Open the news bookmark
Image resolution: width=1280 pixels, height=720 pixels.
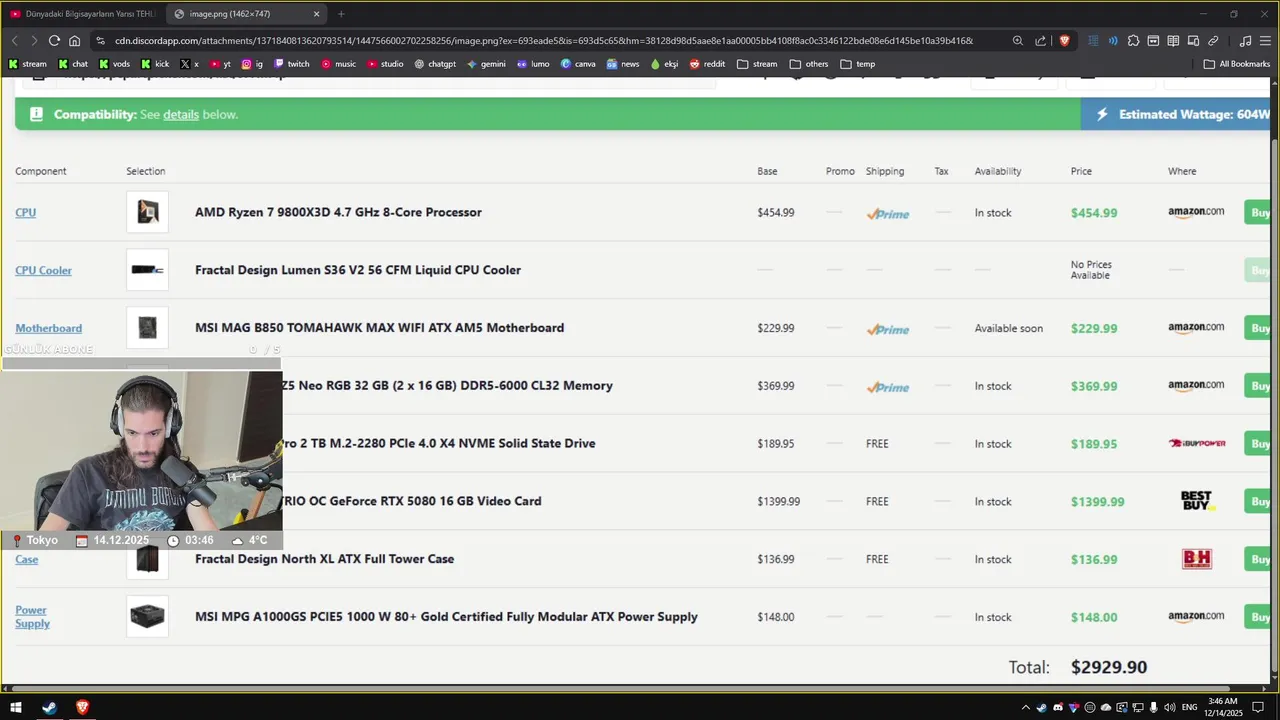coord(622,64)
